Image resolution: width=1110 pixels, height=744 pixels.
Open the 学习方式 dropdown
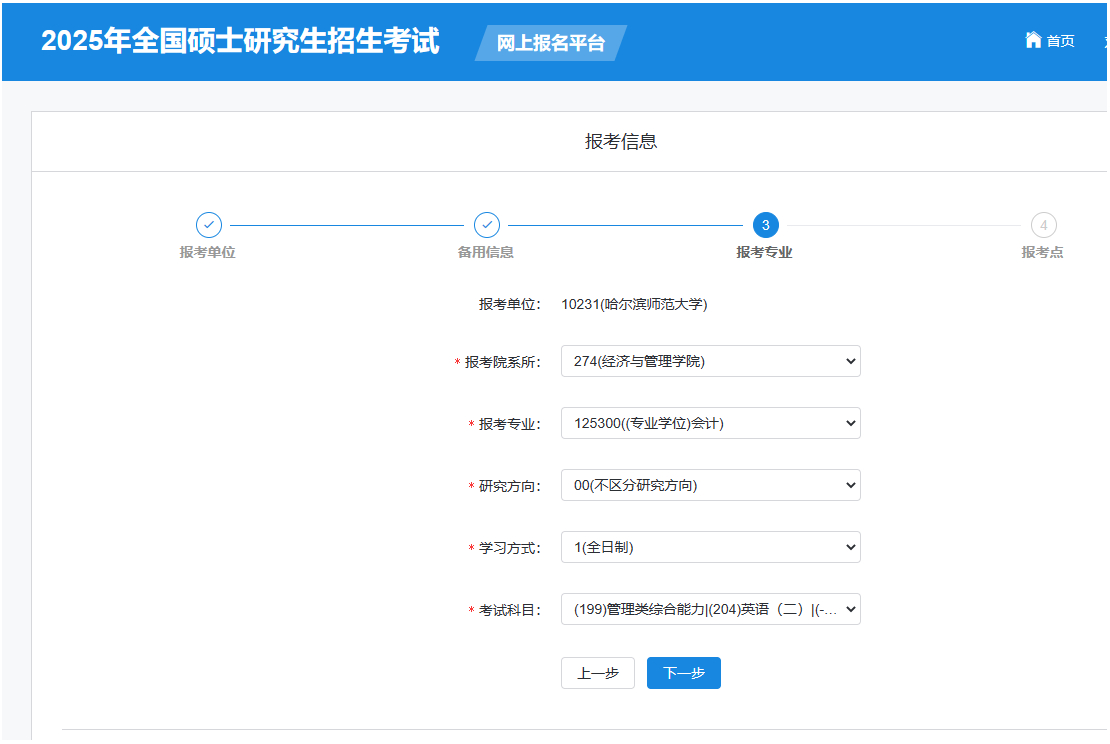[x=710, y=547]
